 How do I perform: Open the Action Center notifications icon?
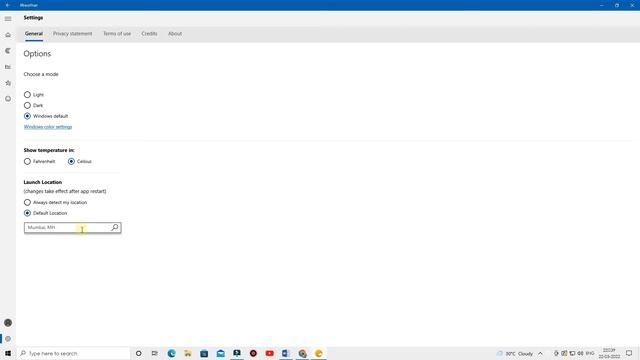pos(629,353)
